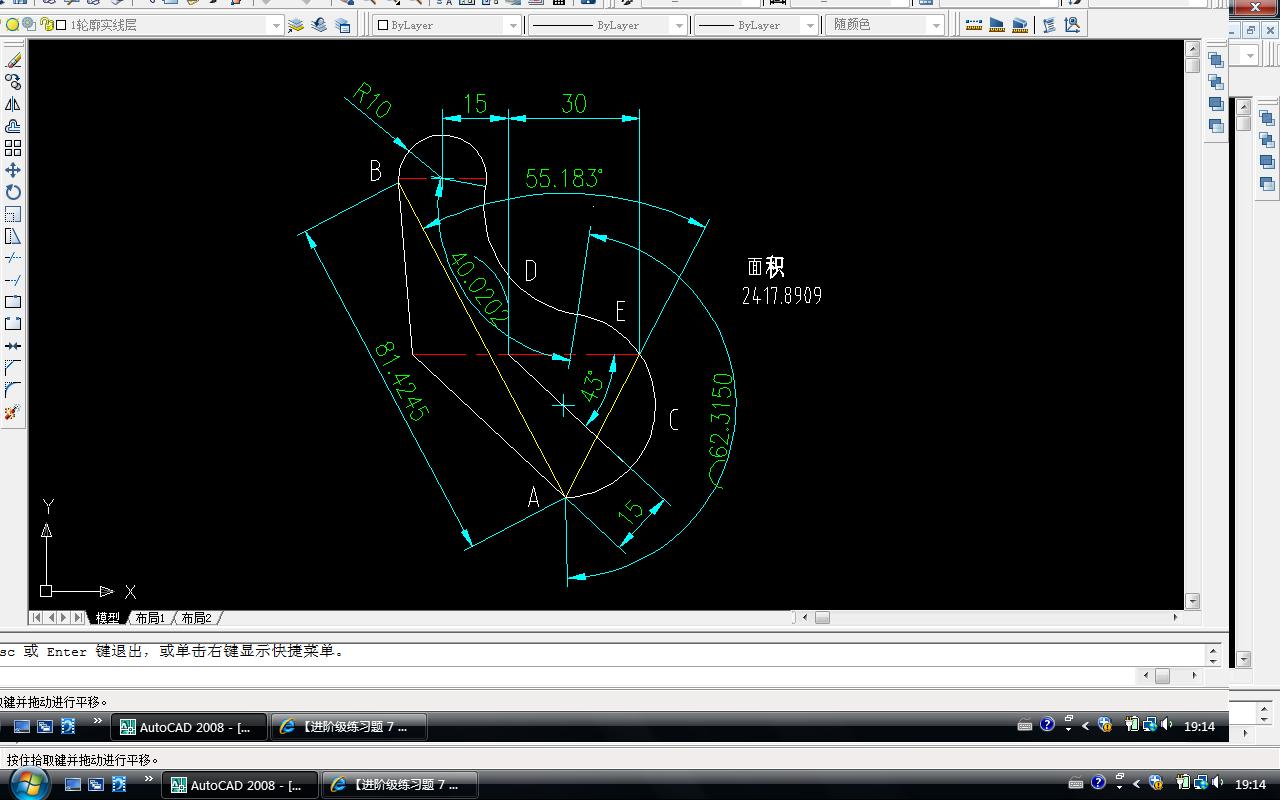Select point label A in drawing
This screenshot has height=800, width=1280.
coord(533,497)
